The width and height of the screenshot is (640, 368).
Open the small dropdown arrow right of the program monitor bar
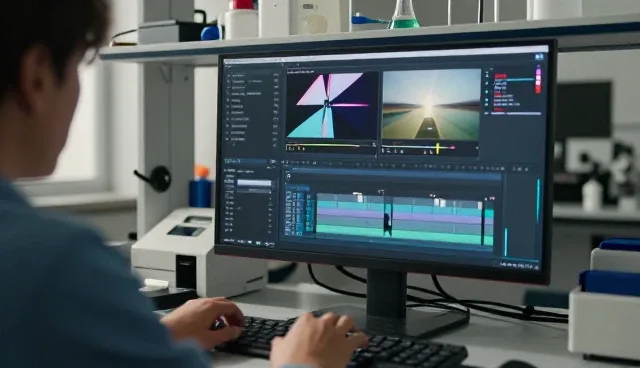476,148
